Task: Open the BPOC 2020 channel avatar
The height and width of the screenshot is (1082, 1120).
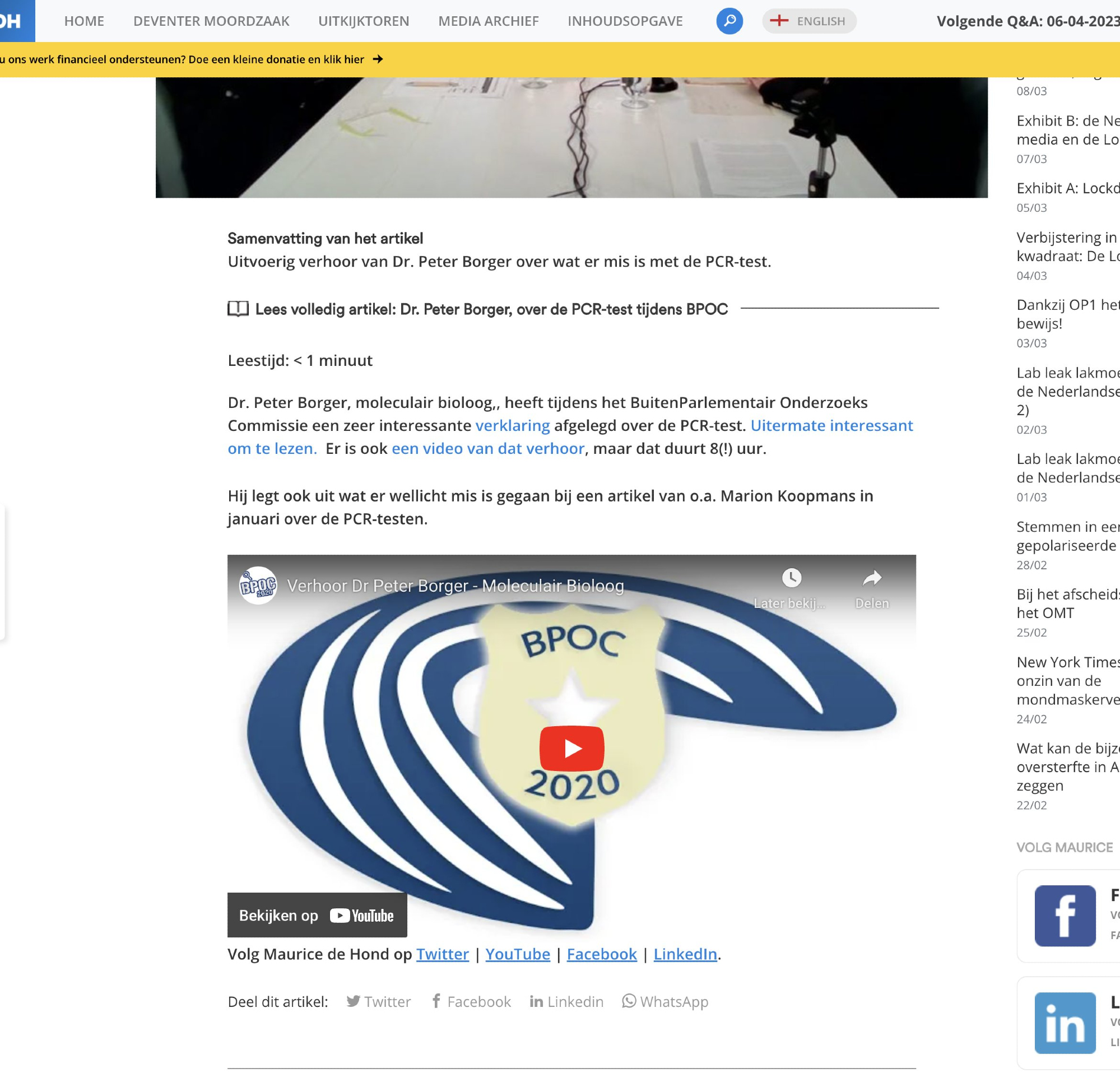Action: point(258,586)
